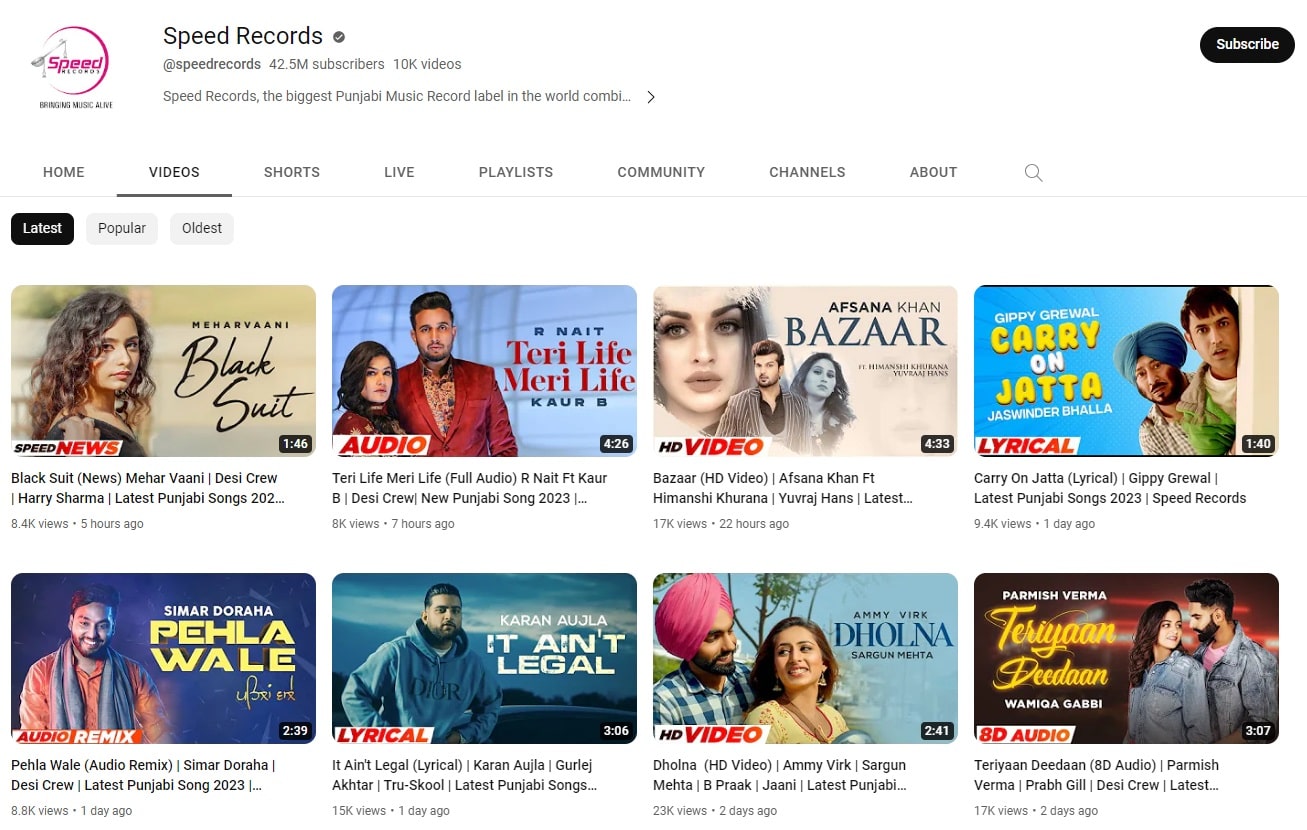Viewport: 1307px width, 830px height.
Task: Click the 4:33 duration badge on Bazaar
Action: 937,444
